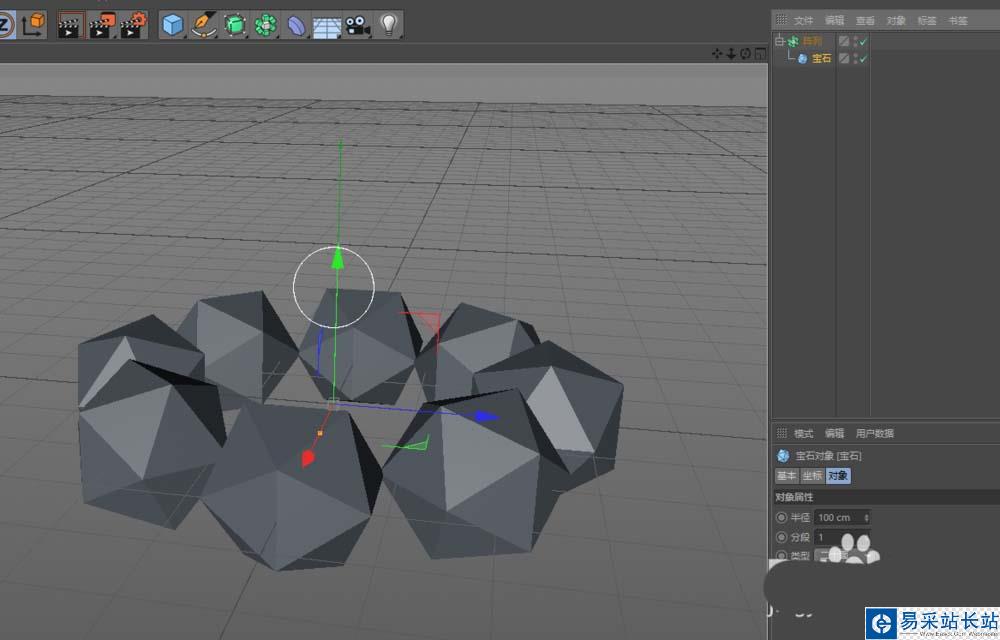Toggle the 半径 animation dot

781,518
